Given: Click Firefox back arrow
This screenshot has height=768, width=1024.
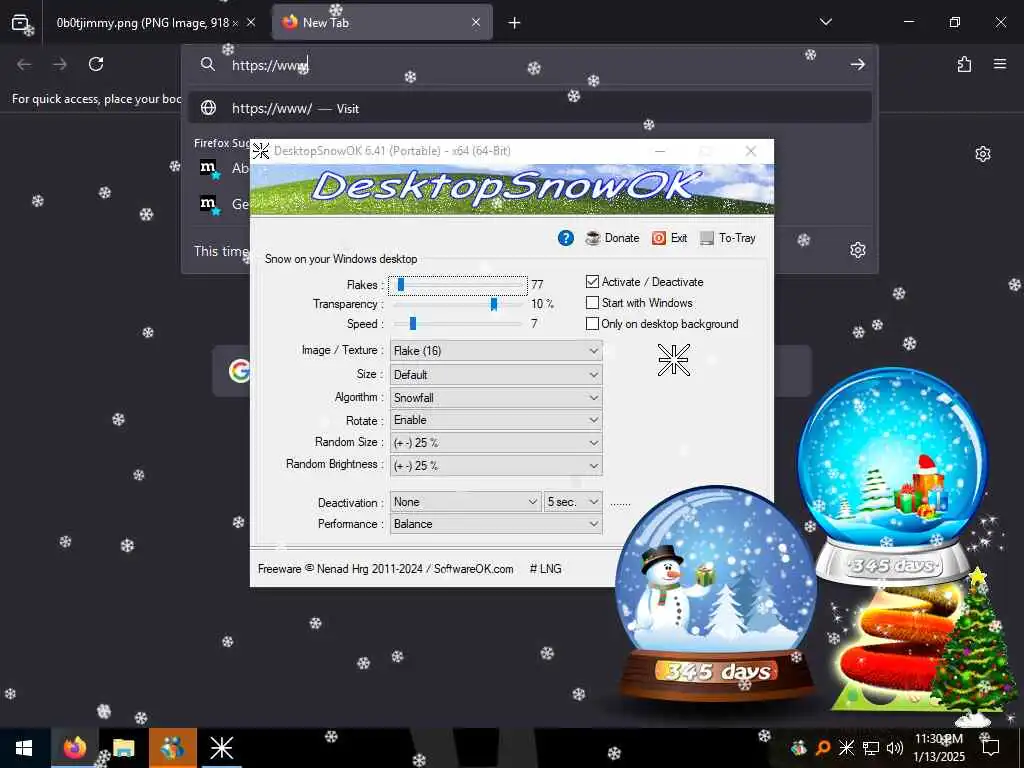Looking at the screenshot, I should pyautogui.click(x=24, y=64).
